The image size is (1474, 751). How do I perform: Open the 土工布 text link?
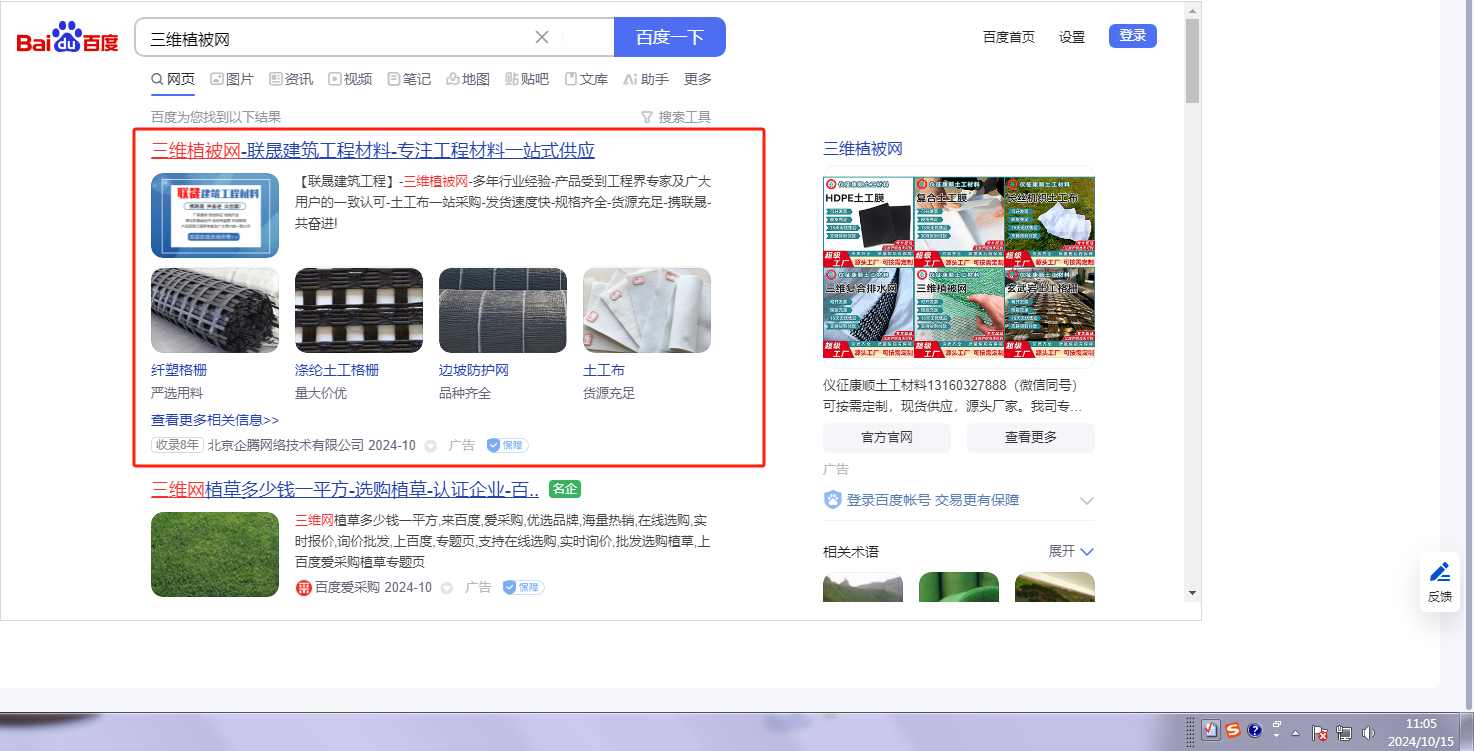[604, 370]
